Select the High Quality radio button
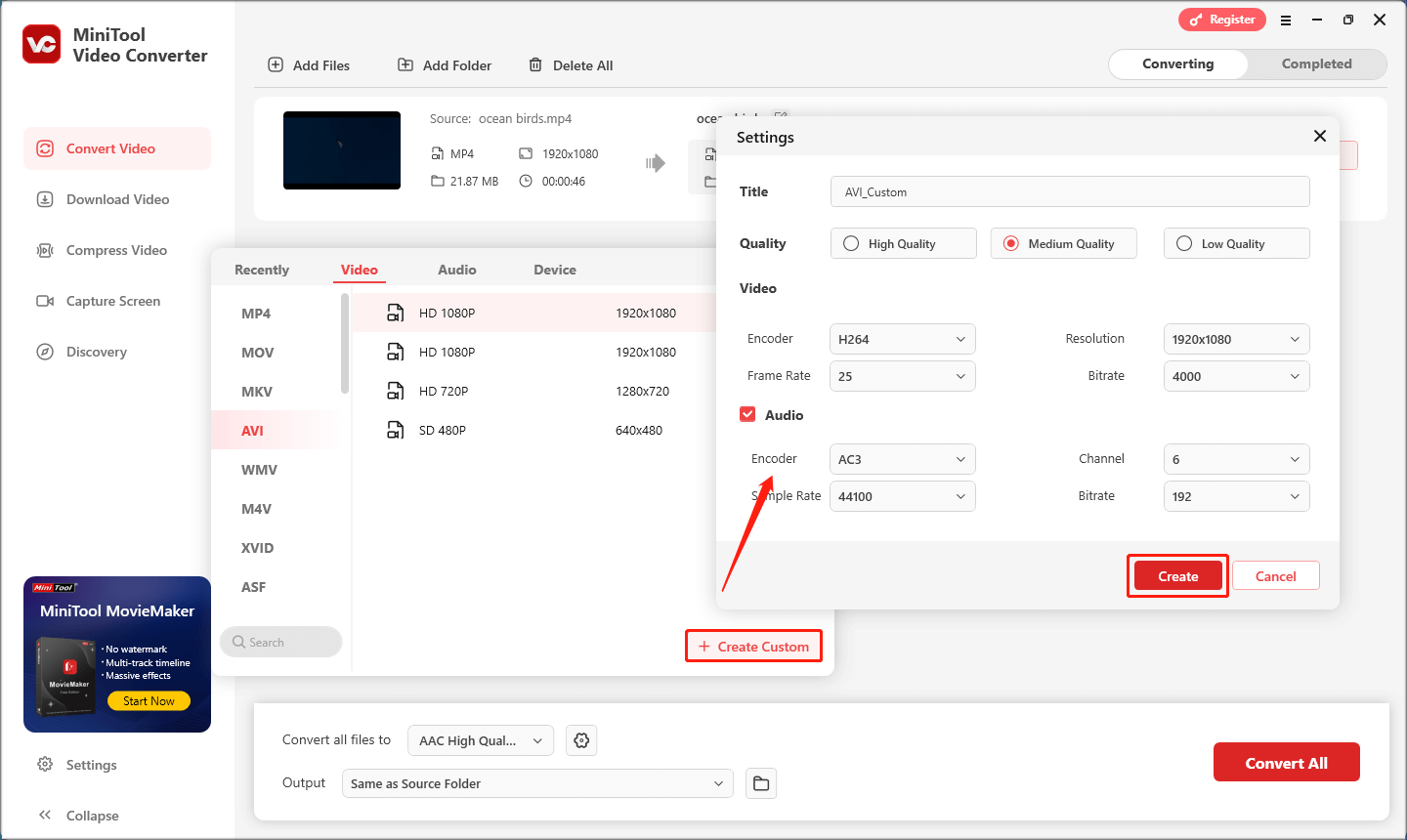Screen dimensions: 1407x840 [x=851, y=243]
